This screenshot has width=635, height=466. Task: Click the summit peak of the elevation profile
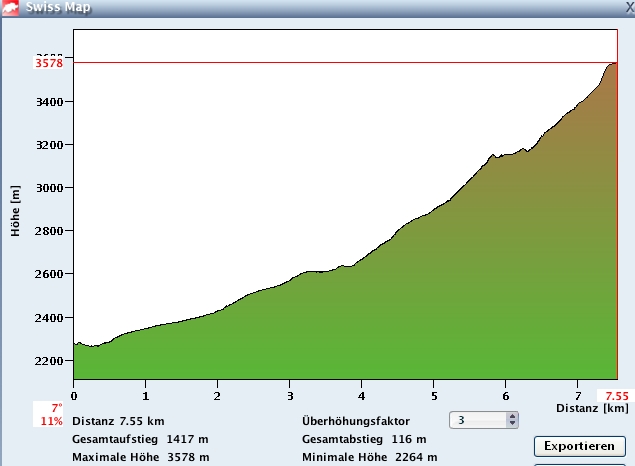pyautogui.click(x=613, y=64)
